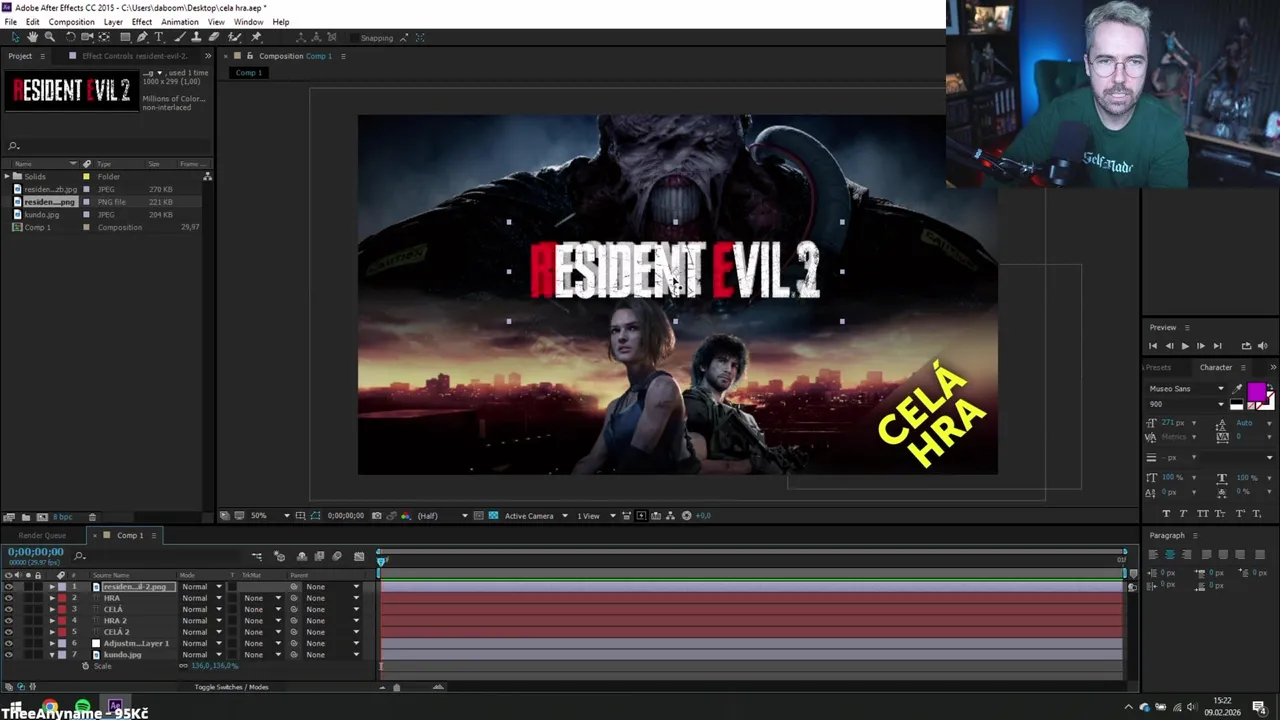This screenshot has width=1280, height=720.
Task: Toggle Draft 3D icon in timeline
Action: [280, 556]
